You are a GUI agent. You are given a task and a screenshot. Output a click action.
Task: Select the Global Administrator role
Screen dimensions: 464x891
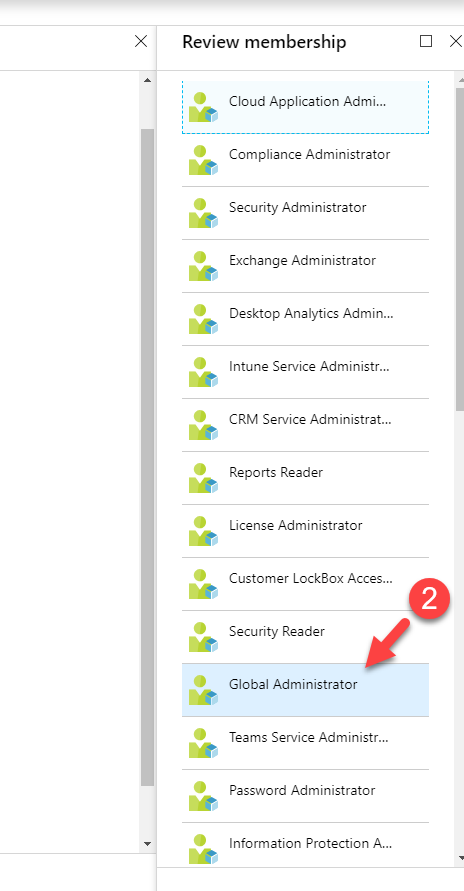tap(305, 690)
